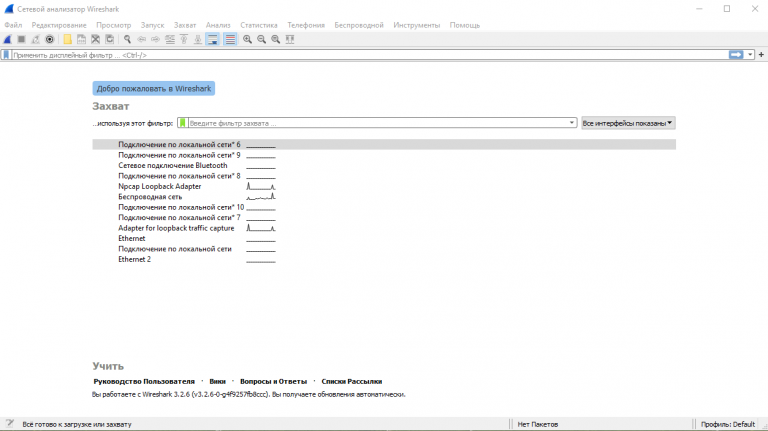Select interface 'Подключение по локальной сети* 10'
This screenshot has width=768, height=431.
point(181,207)
